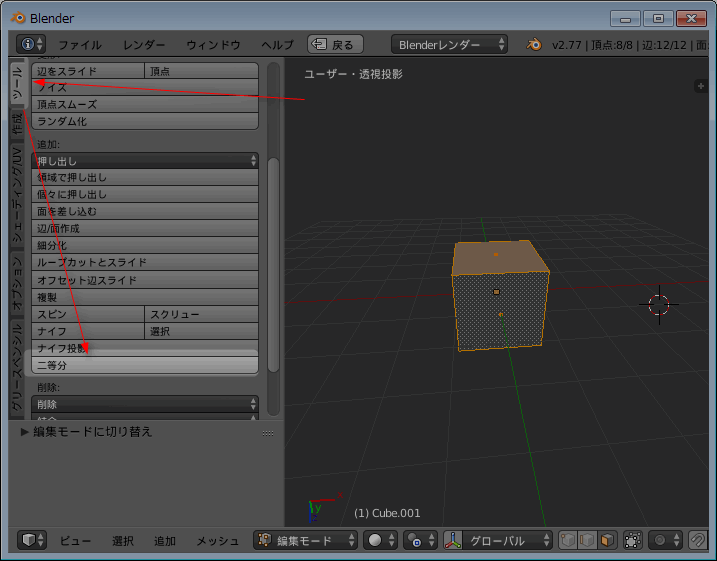Screen dimensions: 717x561
Task: Click the tool shelf vertical scrollbar
Action: click(273, 265)
